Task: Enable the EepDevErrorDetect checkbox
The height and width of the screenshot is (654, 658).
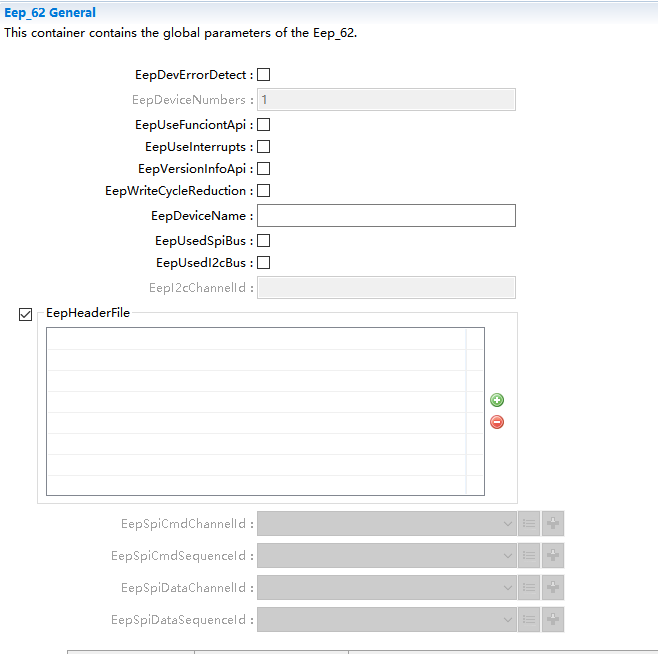Action: 264,75
